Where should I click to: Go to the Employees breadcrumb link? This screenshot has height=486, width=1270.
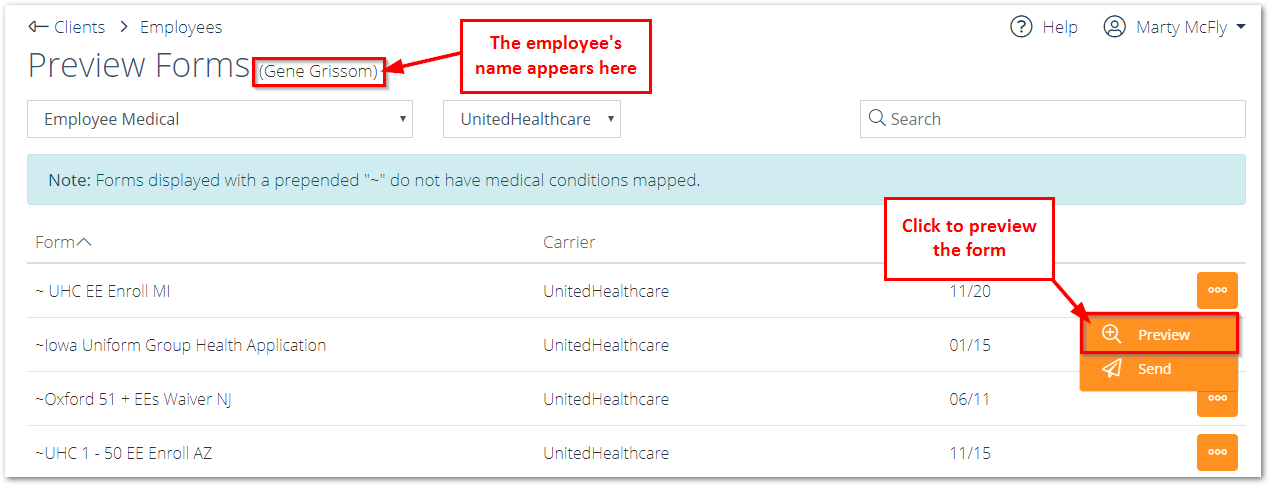point(181,27)
